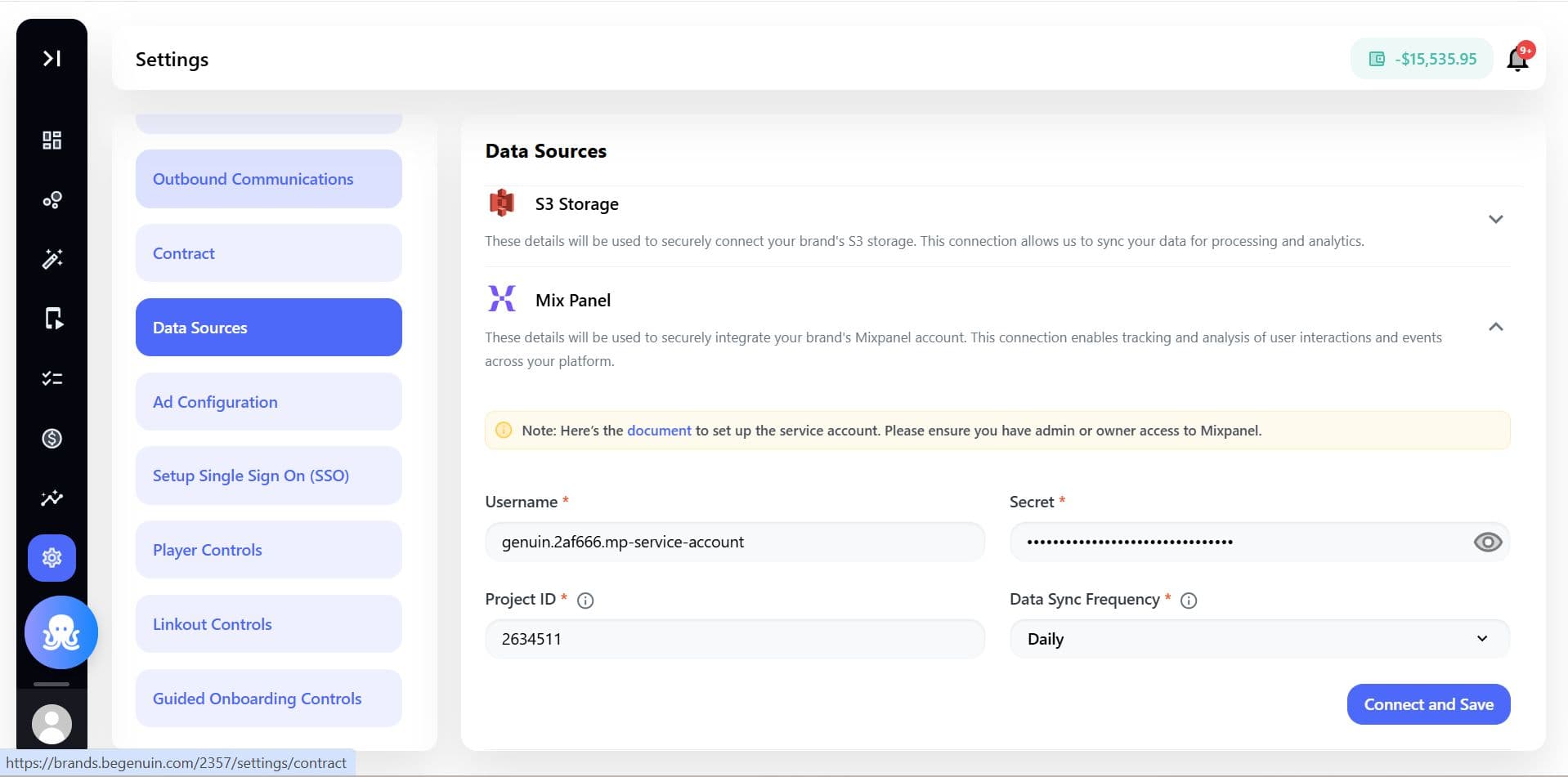Open the analytics trend icon in sidebar
Image resolution: width=1568 pixels, height=777 pixels.
coord(52,498)
